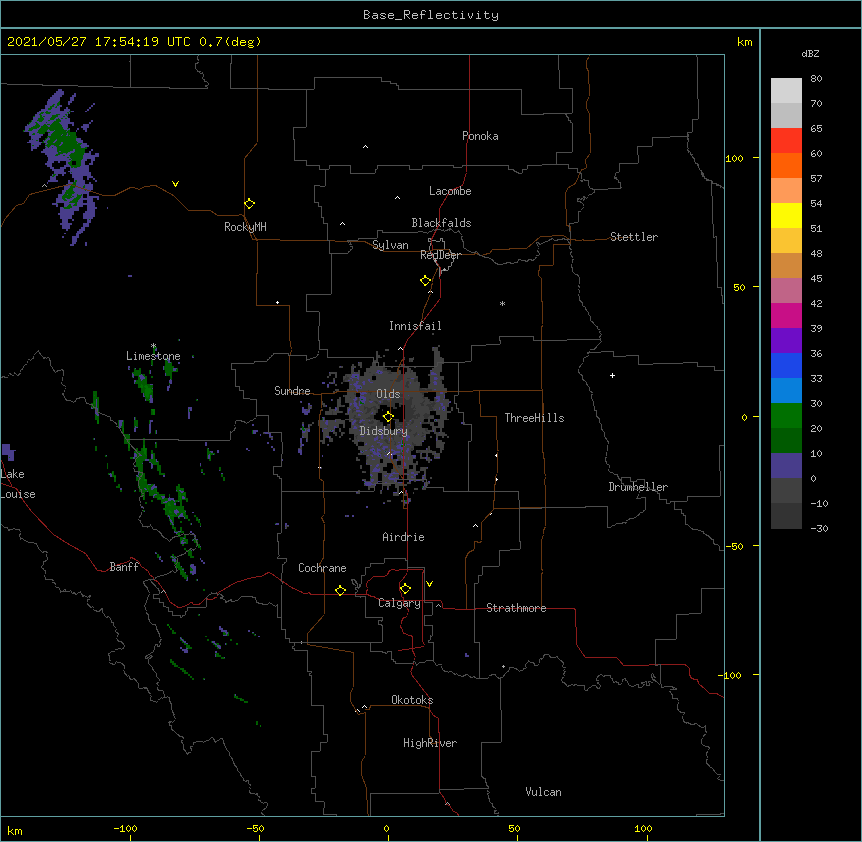Click the white plus marker north of Drumheller
The width and height of the screenshot is (862, 842).
612,375
